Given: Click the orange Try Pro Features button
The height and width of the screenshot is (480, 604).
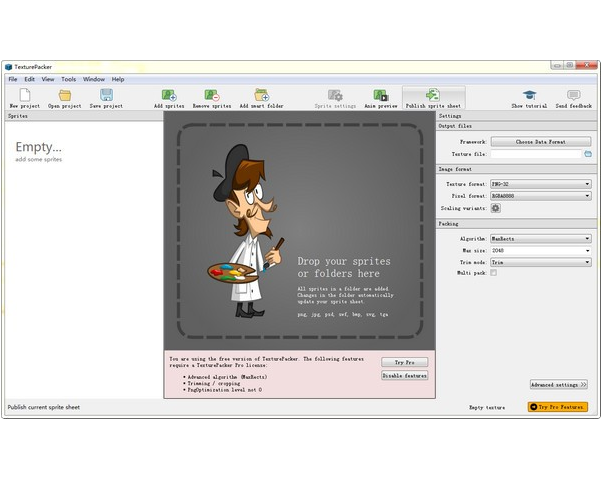Looking at the screenshot, I should [x=558, y=407].
